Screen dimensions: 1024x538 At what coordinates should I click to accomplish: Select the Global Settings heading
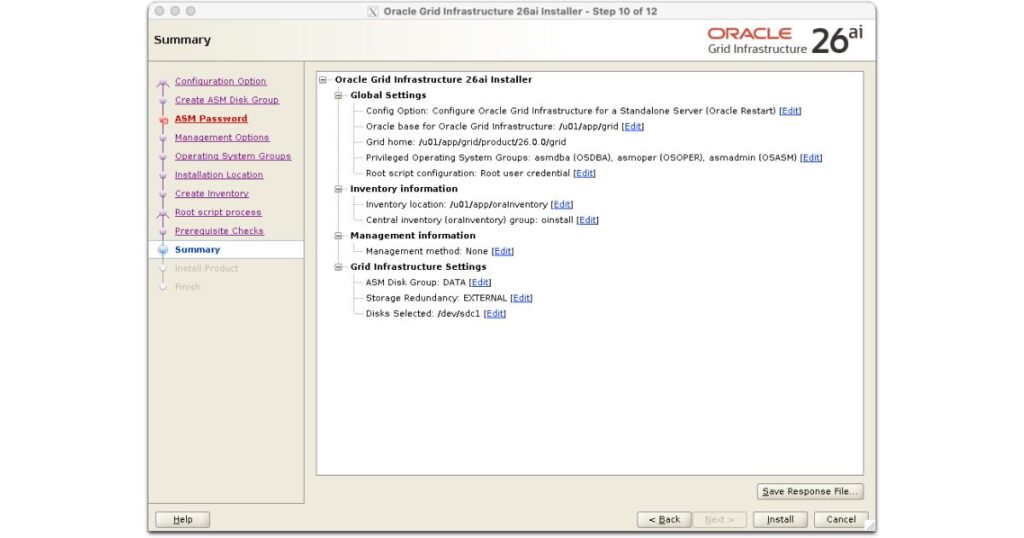pyautogui.click(x=388, y=95)
